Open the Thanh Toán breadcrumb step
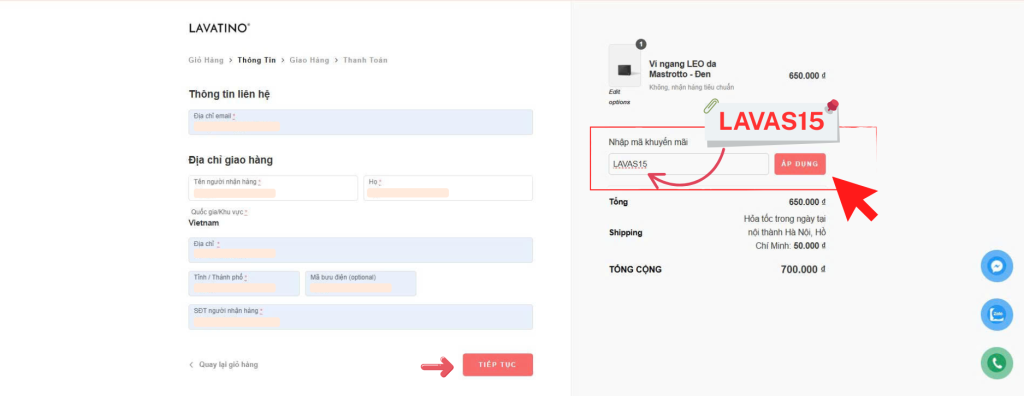This screenshot has width=1024, height=396. click(x=365, y=60)
